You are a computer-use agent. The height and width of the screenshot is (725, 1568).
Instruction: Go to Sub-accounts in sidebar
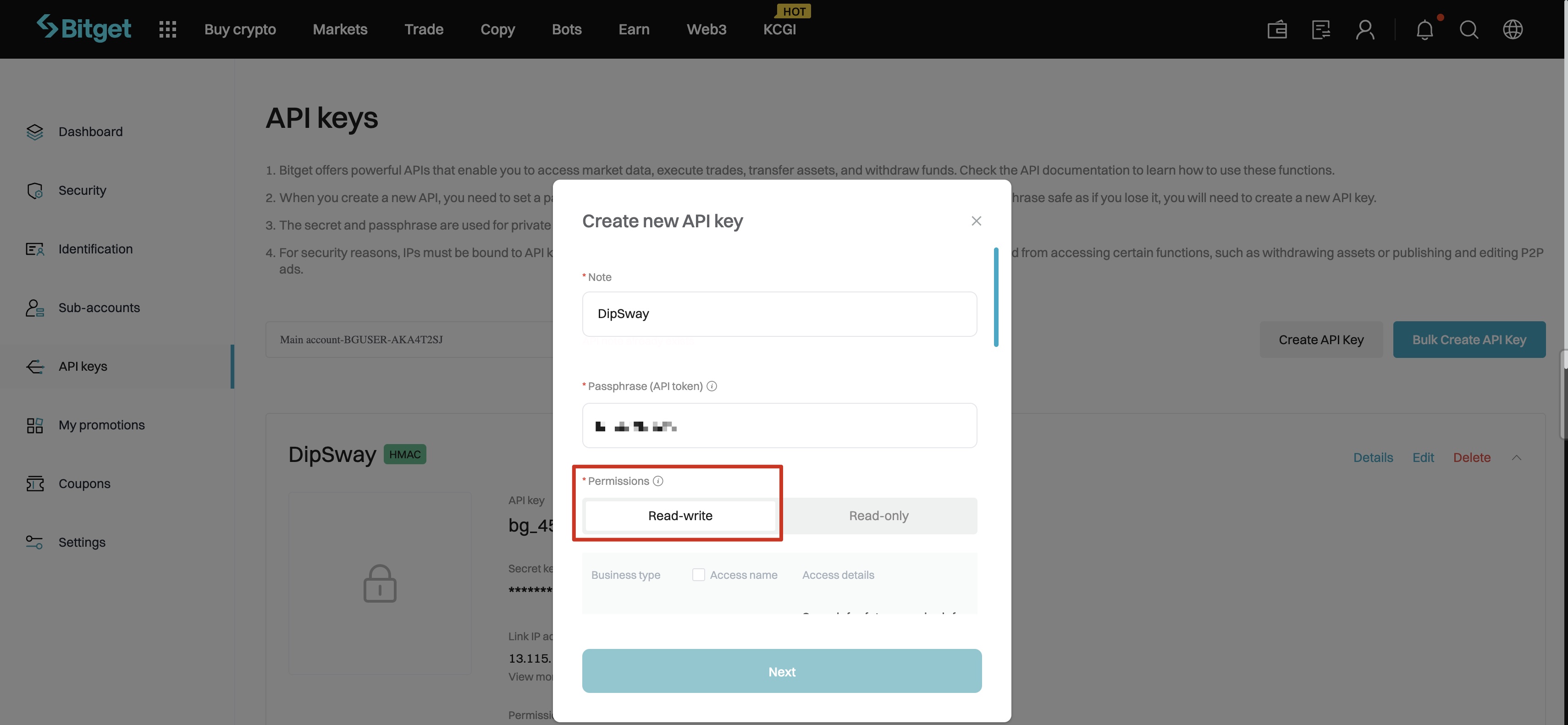[99, 308]
